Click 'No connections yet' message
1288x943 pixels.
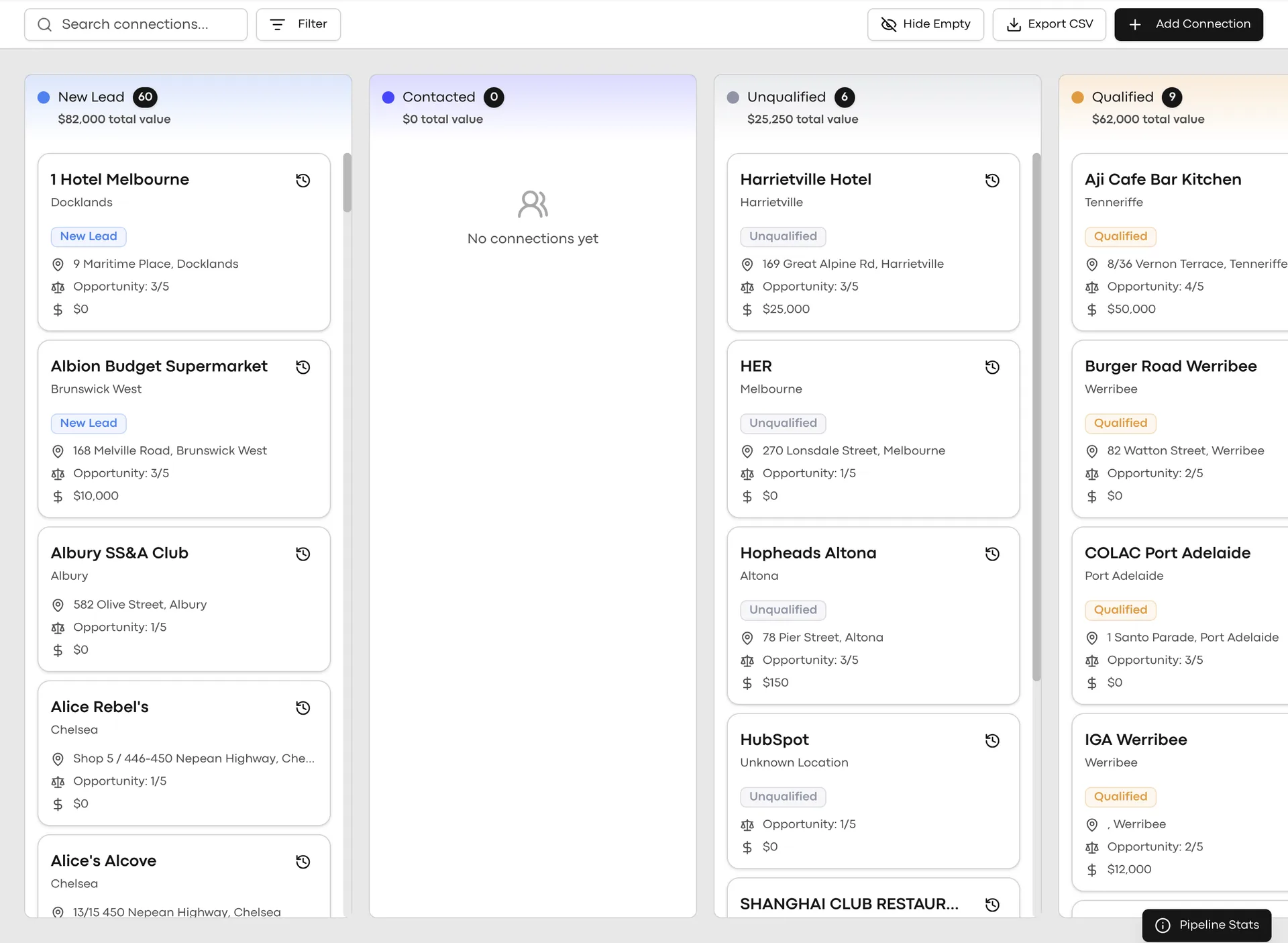pos(533,238)
